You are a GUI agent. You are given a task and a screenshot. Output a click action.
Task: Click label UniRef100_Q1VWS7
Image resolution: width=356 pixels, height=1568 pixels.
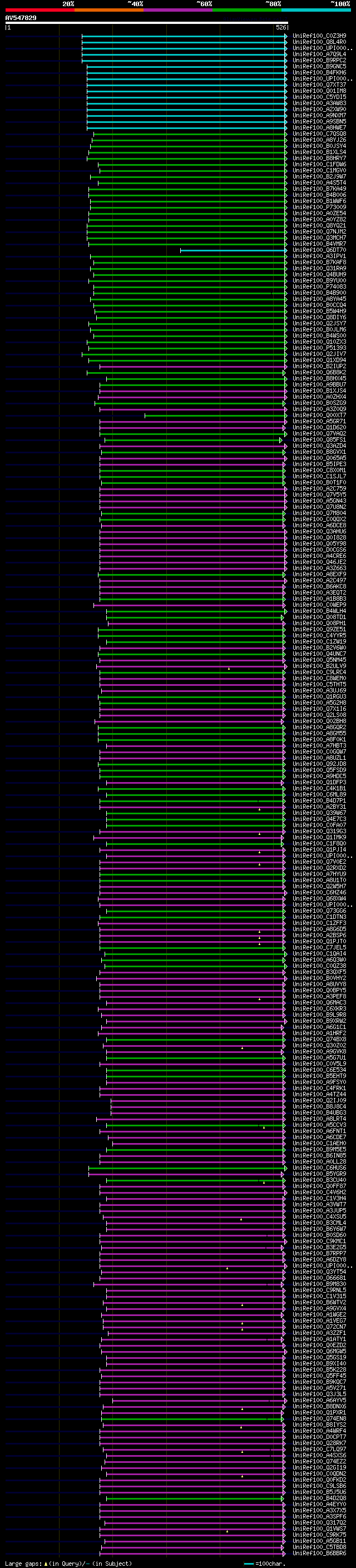pos(319,1530)
